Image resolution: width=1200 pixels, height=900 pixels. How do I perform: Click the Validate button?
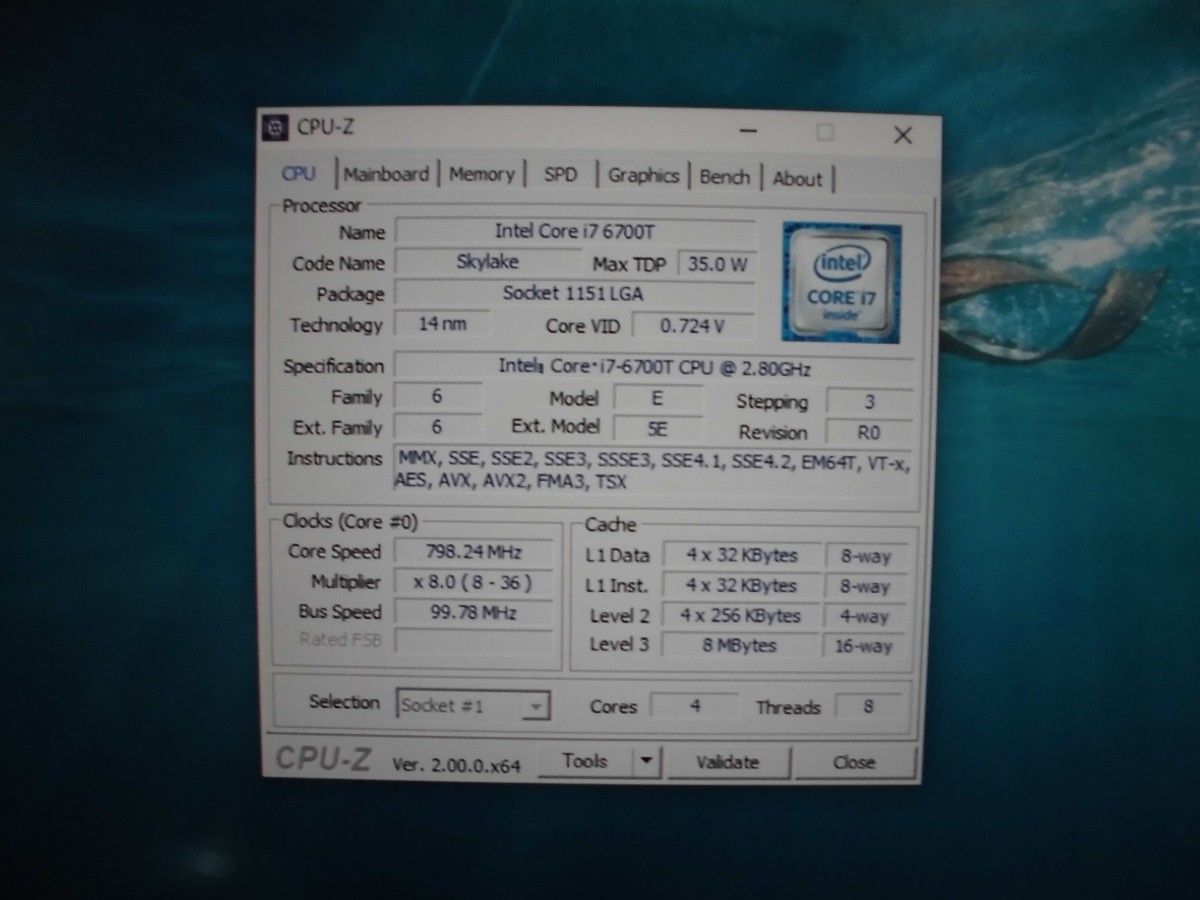[727, 763]
